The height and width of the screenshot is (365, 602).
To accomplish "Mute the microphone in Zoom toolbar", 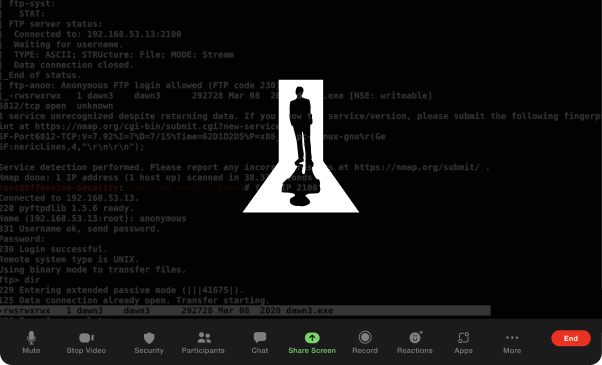I will click(x=31, y=342).
